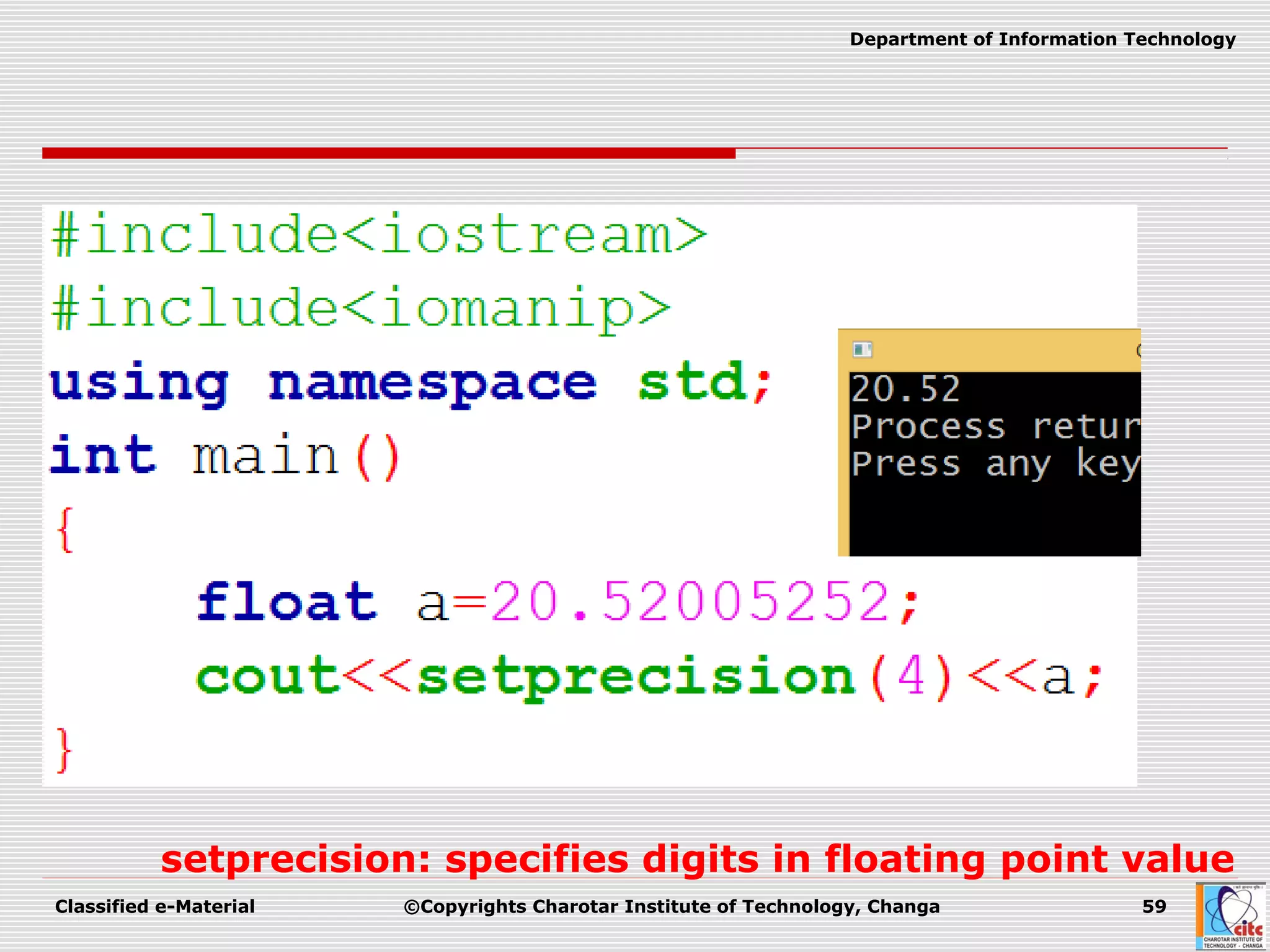
Task: Click the CITC institute logo
Action: (1230, 916)
